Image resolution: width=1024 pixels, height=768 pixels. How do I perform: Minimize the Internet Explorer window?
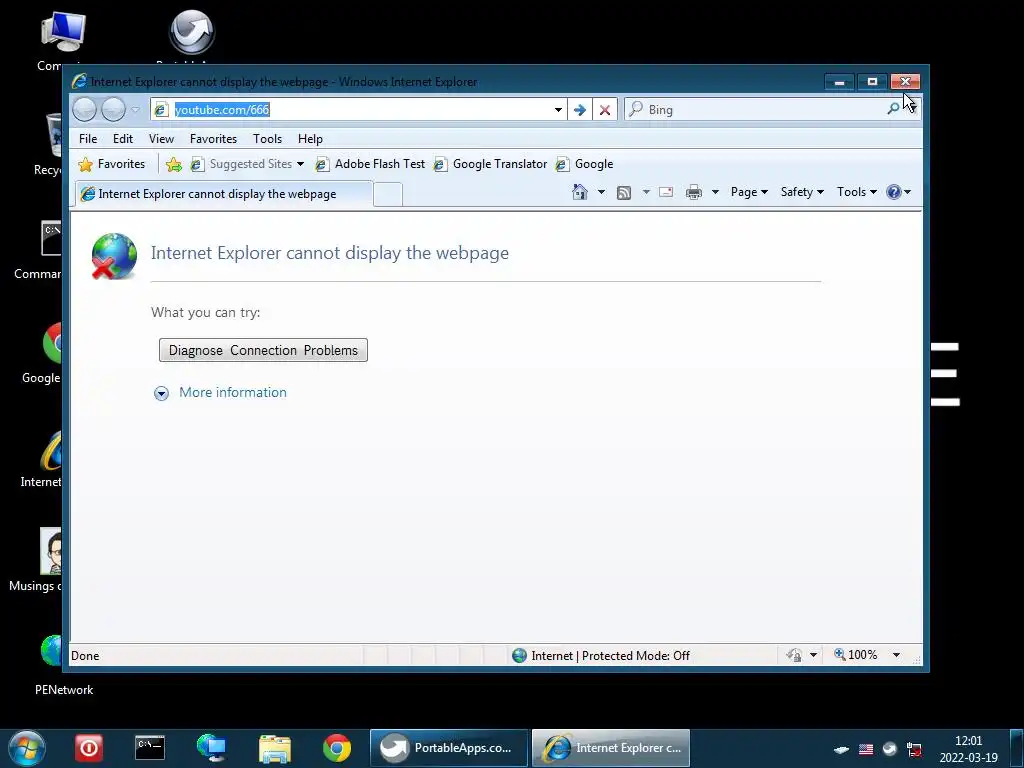point(840,82)
